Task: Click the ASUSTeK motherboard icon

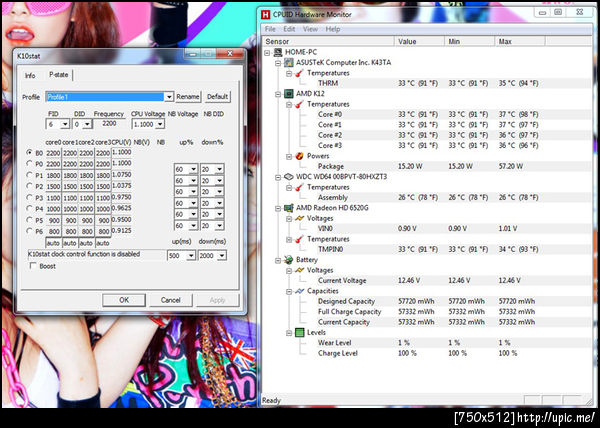Action: click(289, 62)
